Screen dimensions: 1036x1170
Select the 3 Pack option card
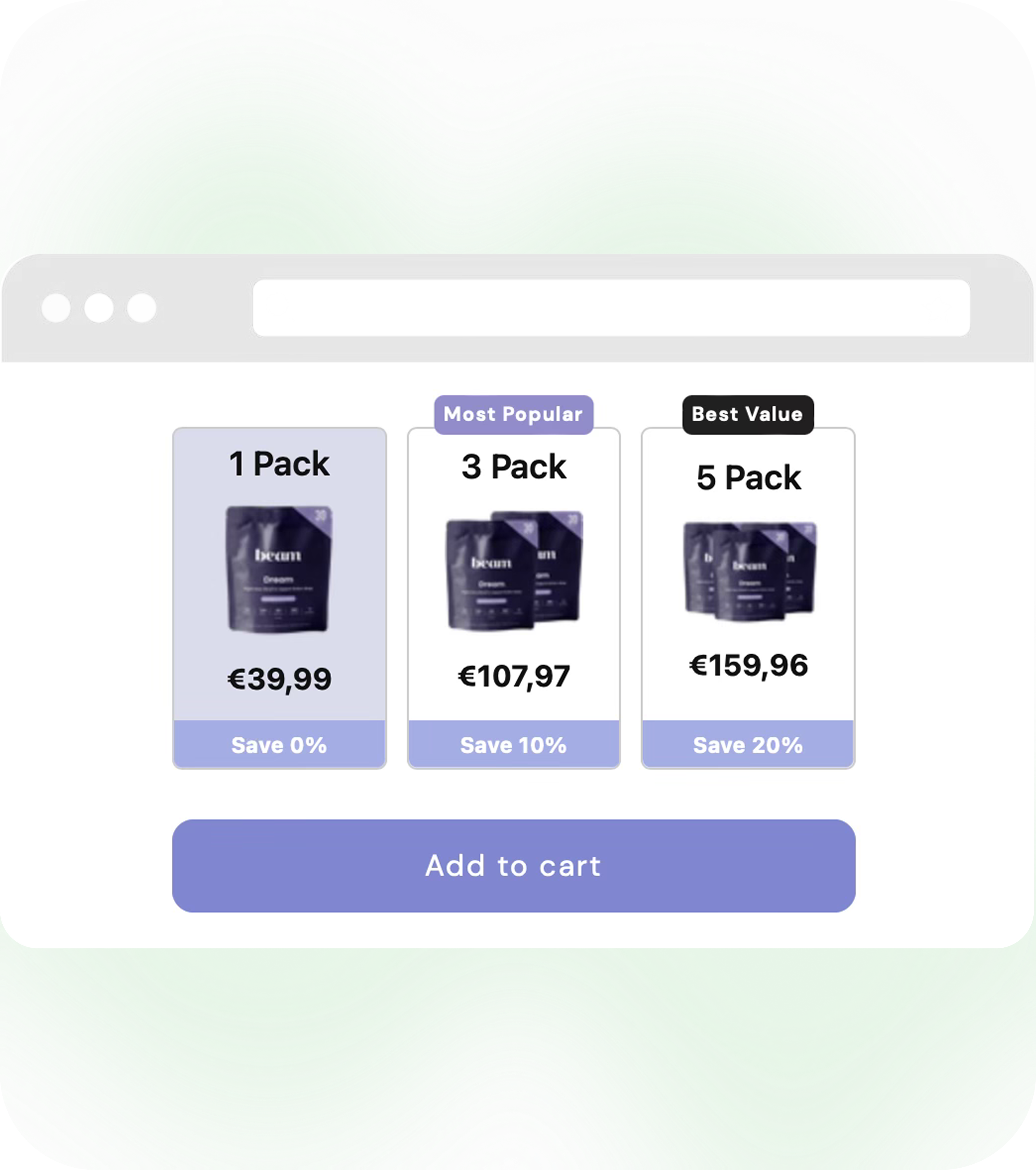[513, 598]
